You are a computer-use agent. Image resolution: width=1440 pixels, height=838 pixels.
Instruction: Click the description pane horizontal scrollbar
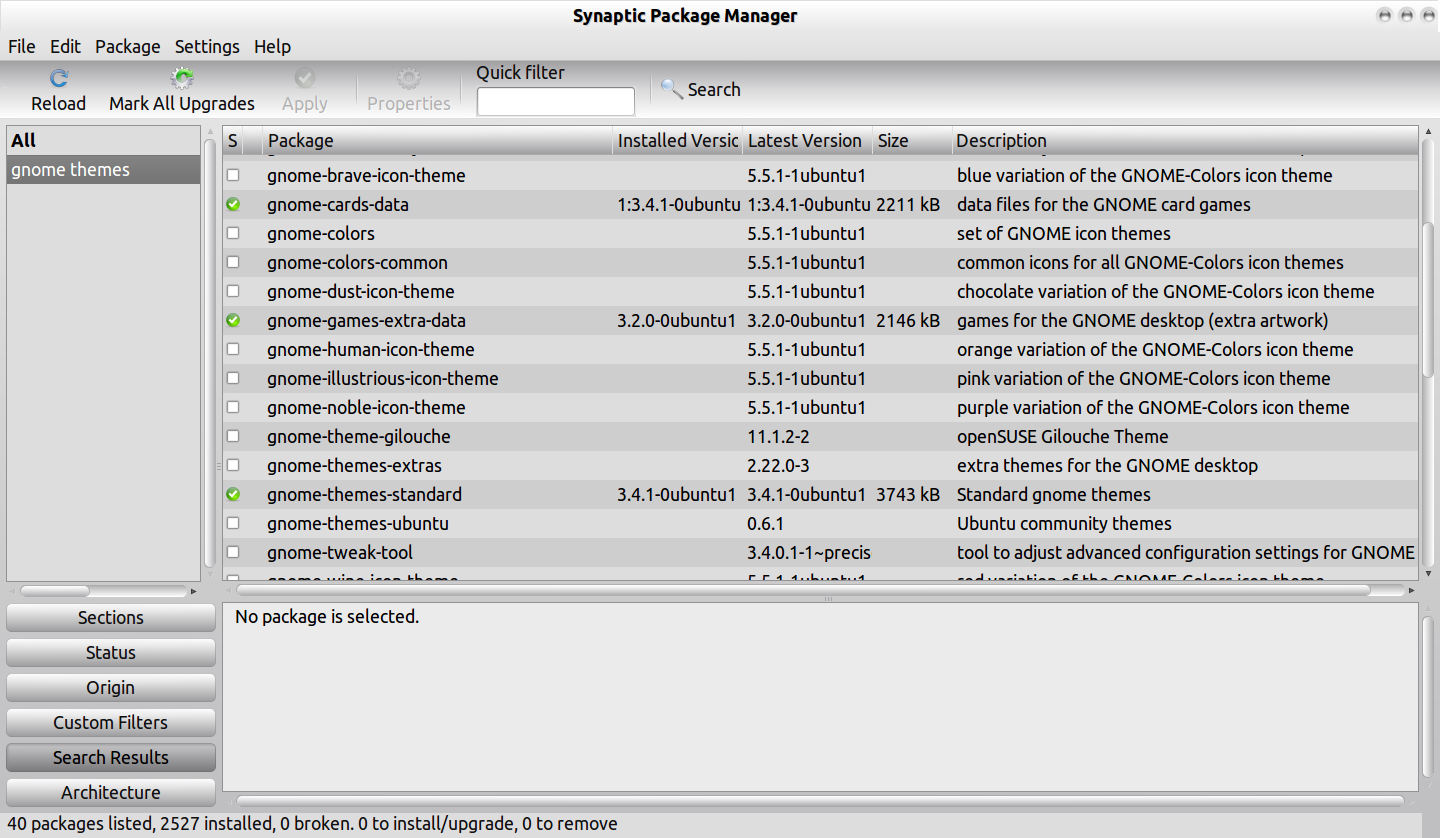pos(820,801)
